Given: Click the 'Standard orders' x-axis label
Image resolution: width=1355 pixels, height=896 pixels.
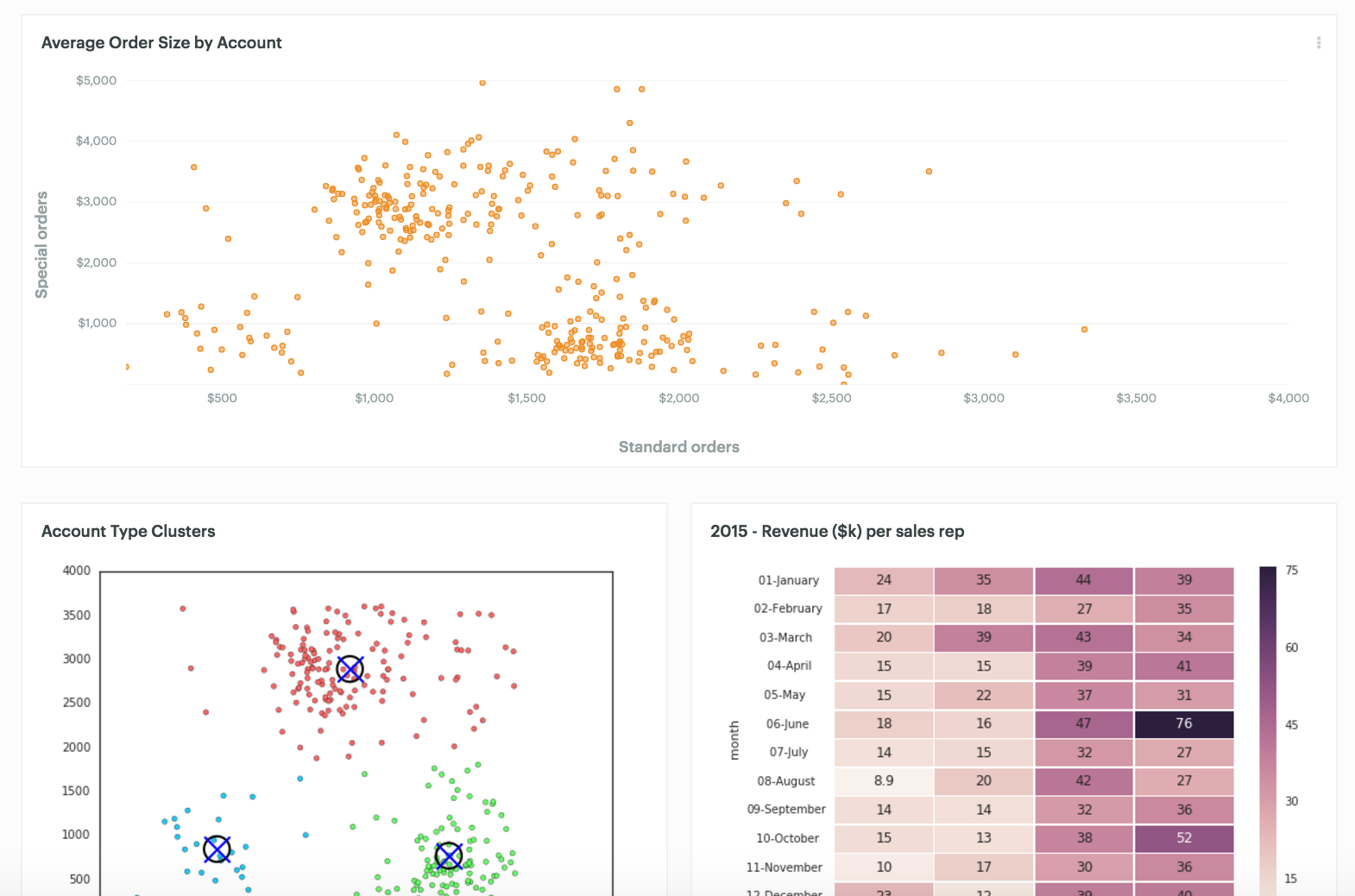Looking at the screenshot, I should pyautogui.click(x=679, y=447).
